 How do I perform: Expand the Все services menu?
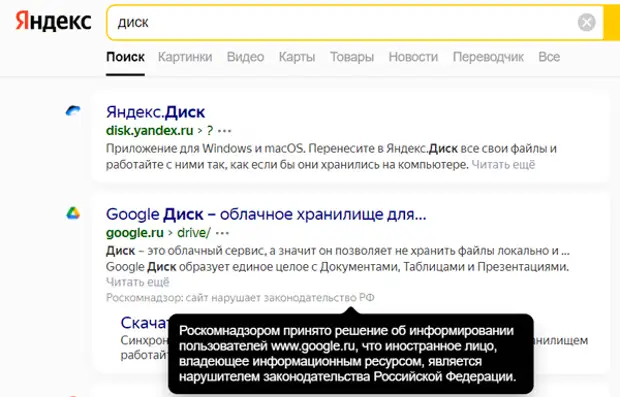(x=549, y=57)
